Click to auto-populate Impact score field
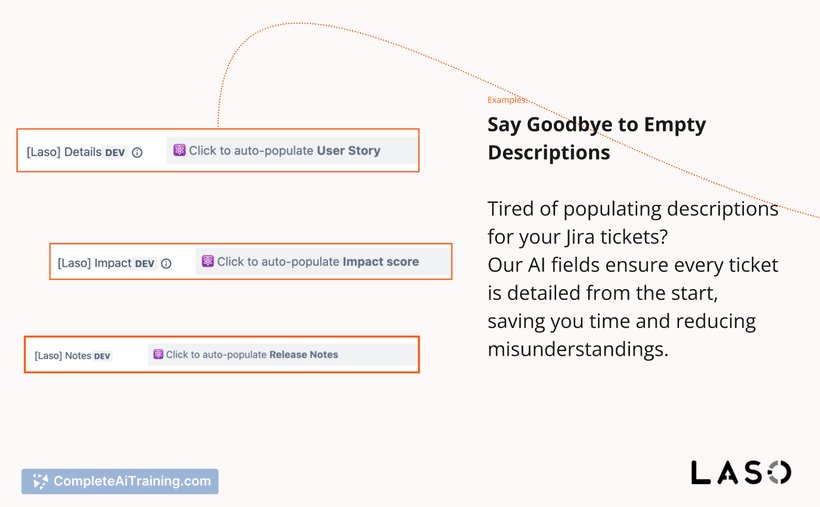Image resolution: width=820 pixels, height=507 pixels. point(323,262)
